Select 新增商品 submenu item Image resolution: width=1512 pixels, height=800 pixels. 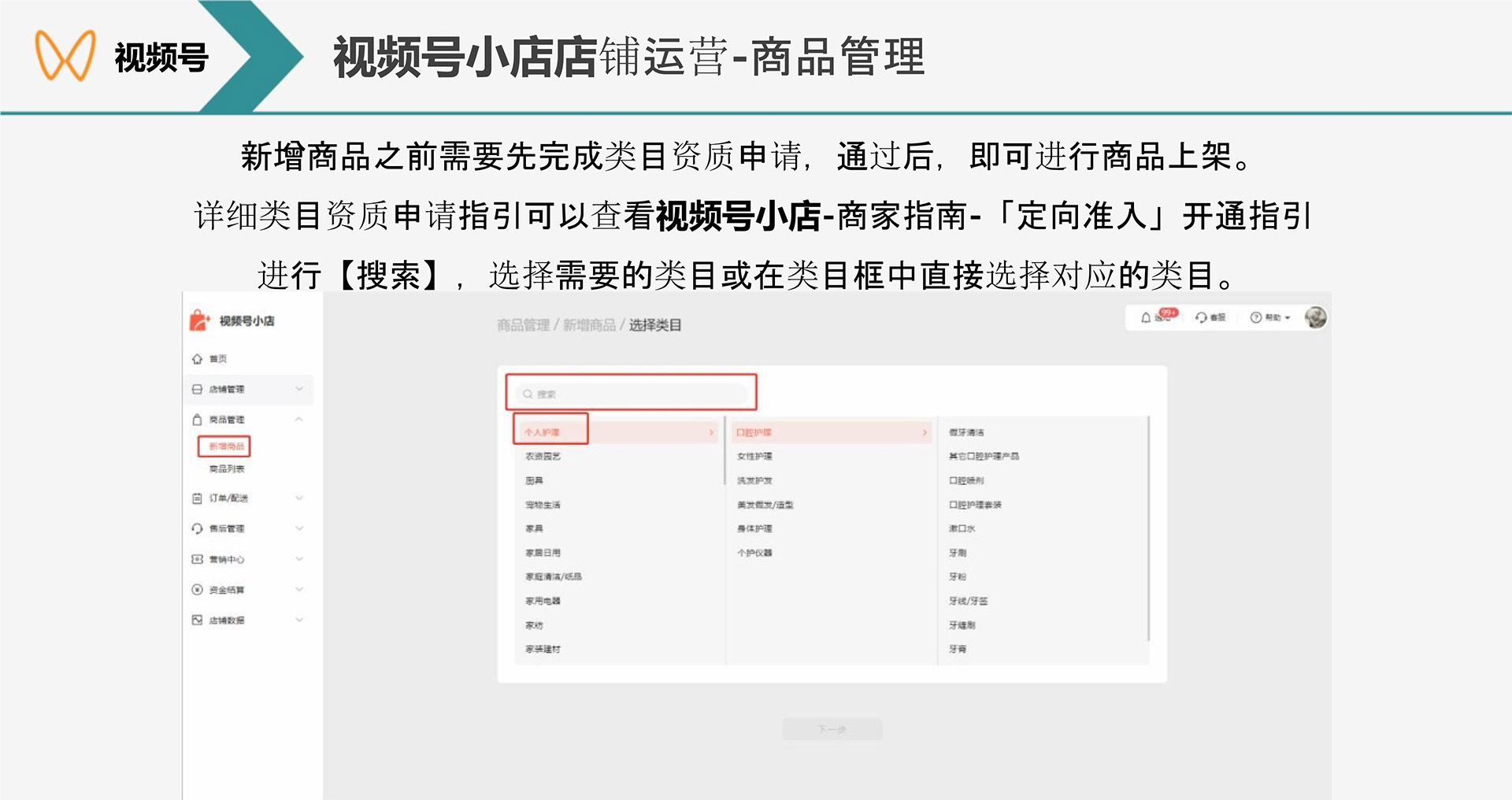[226, 446]
